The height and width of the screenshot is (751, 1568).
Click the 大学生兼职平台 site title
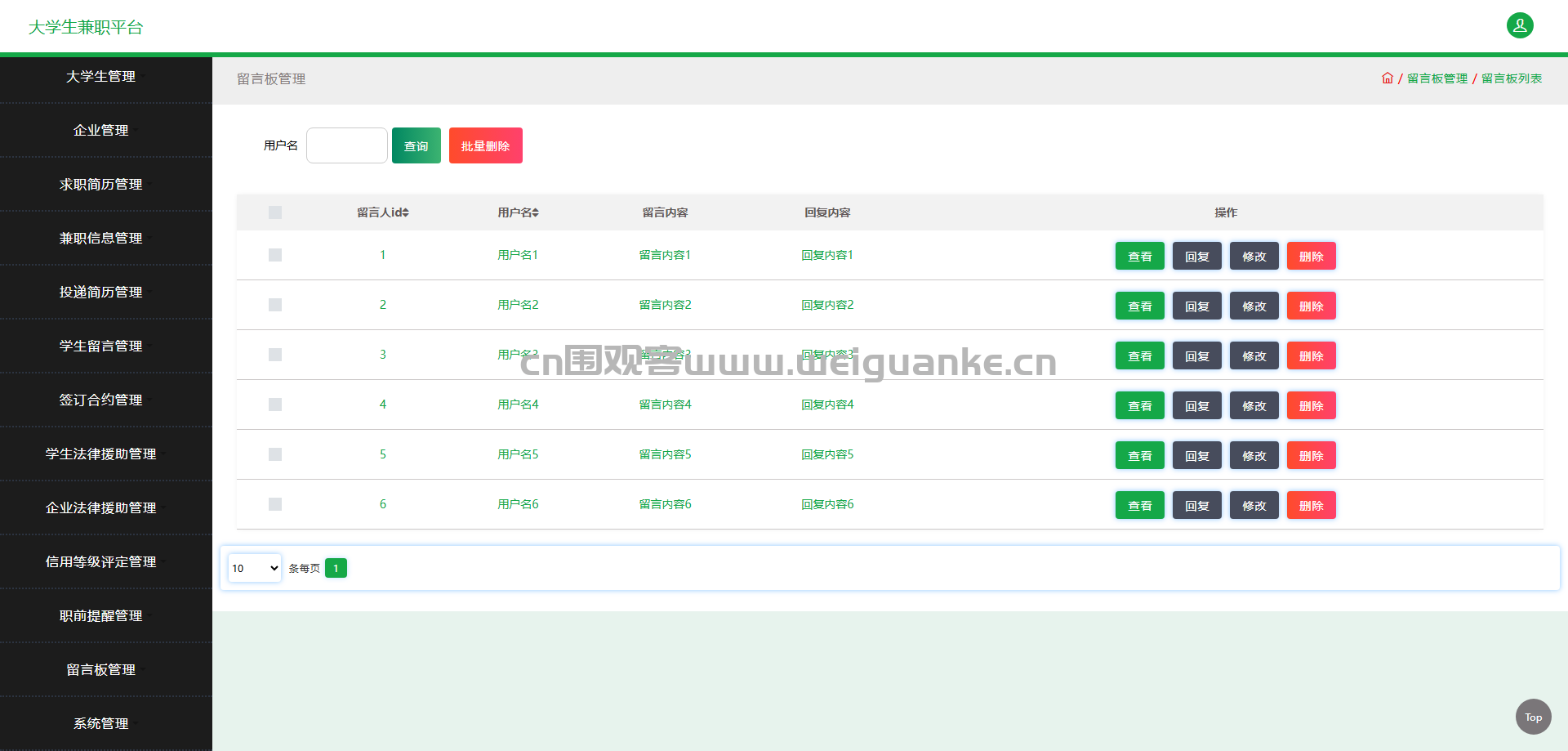86,27
